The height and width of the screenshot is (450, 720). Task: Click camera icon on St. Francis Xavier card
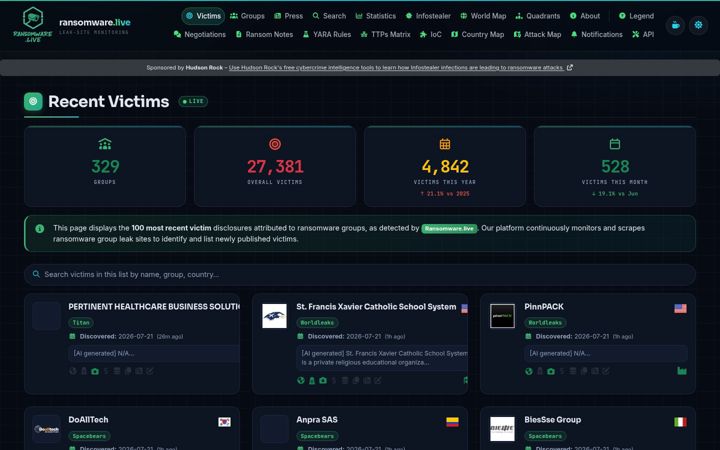323,380
